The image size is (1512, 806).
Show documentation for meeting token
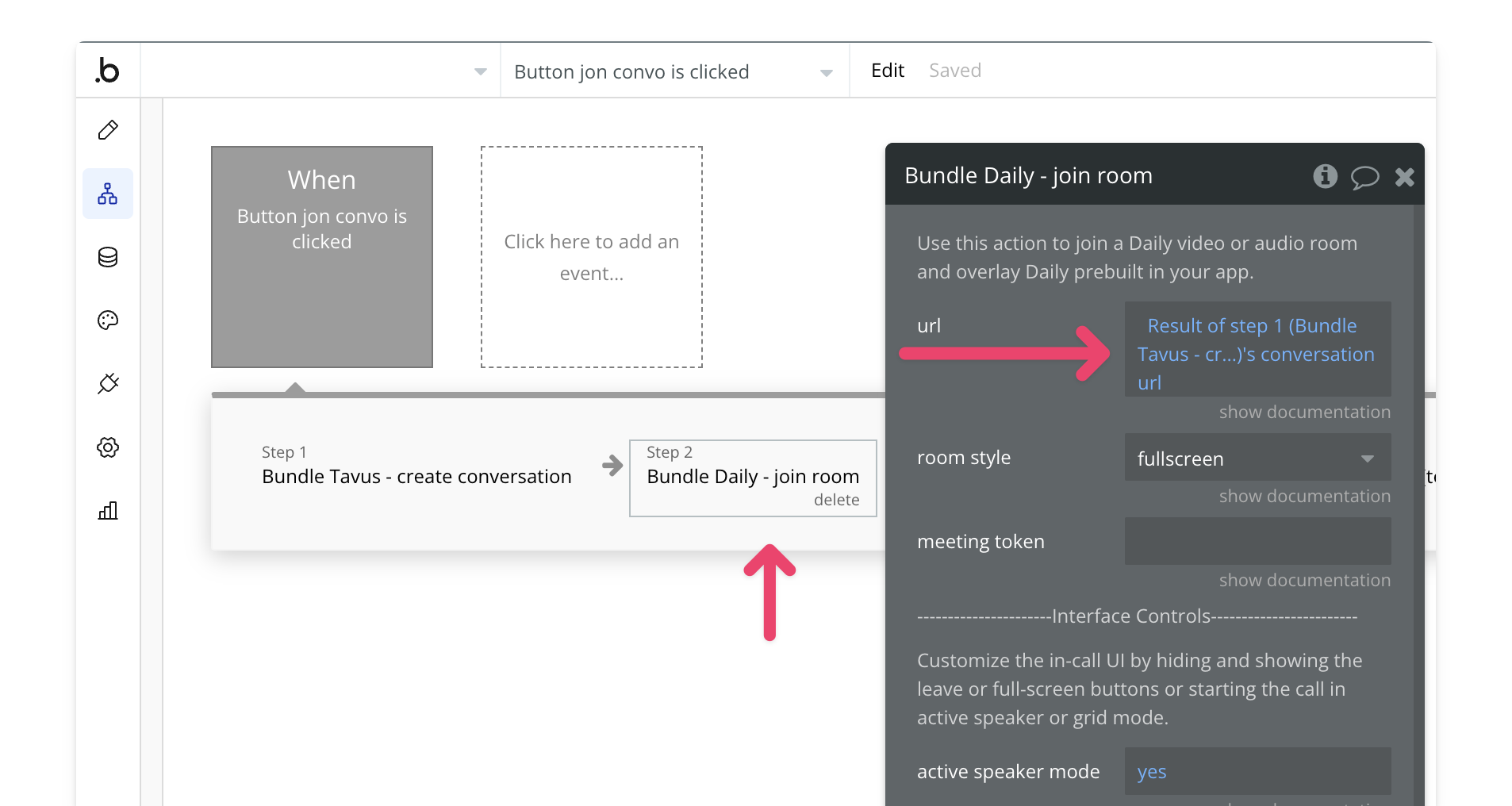coord(1304,581)
